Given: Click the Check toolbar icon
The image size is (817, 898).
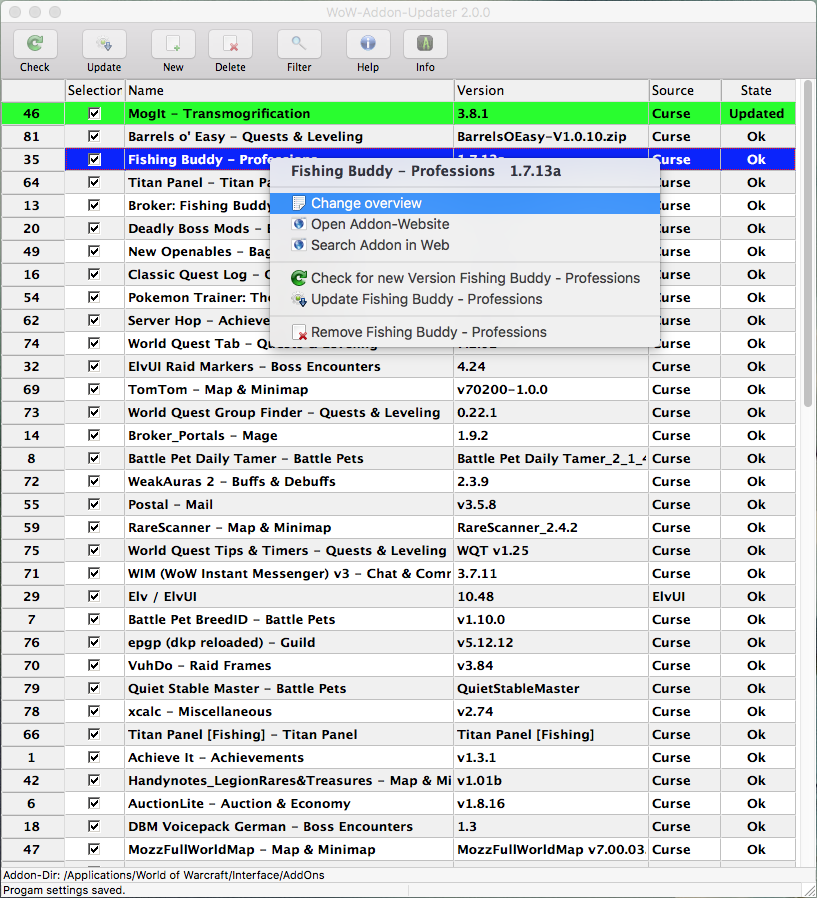Looking at the screenshot, I should click(35, 44).
